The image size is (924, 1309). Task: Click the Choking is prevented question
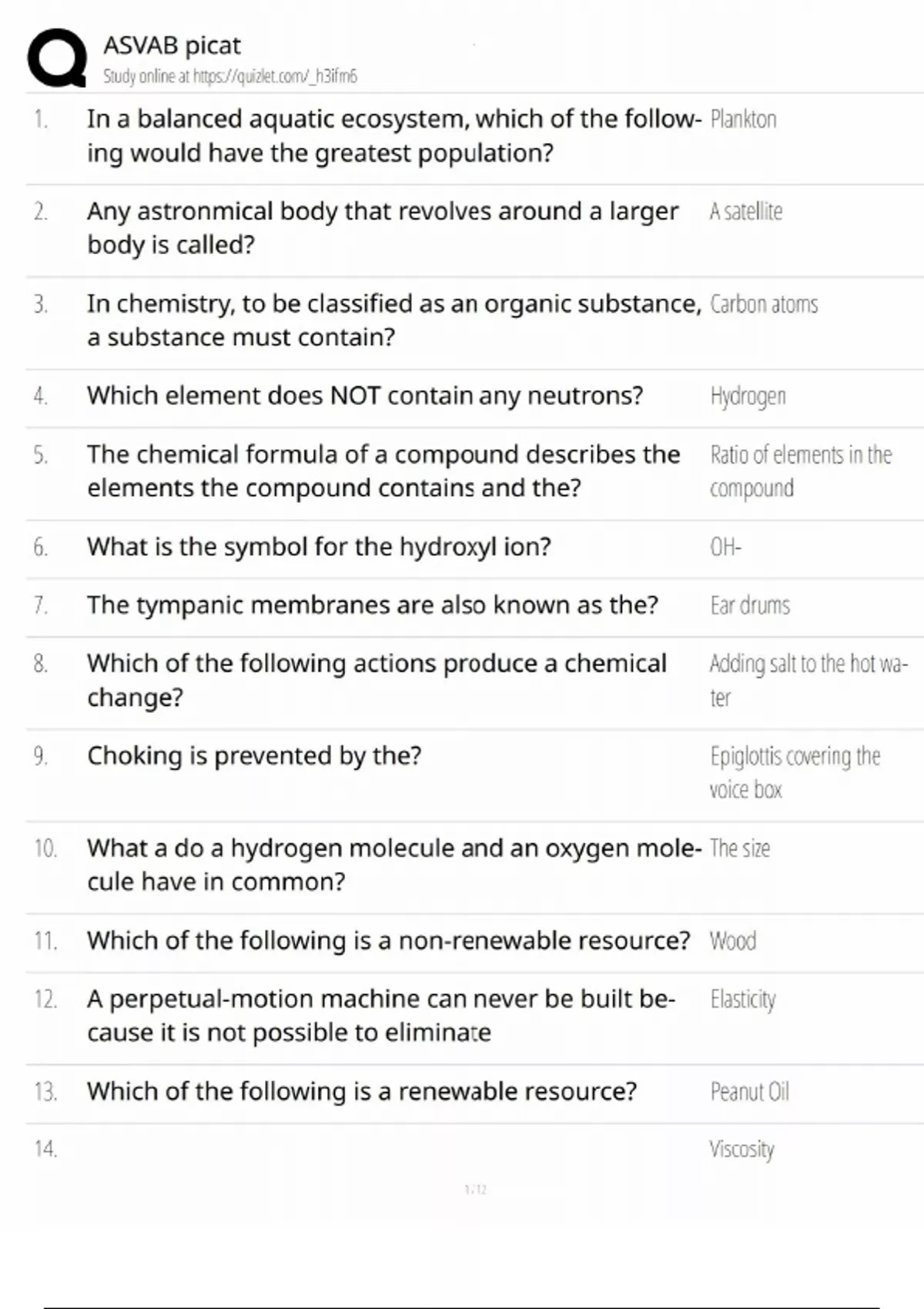(x=254, y=756)
